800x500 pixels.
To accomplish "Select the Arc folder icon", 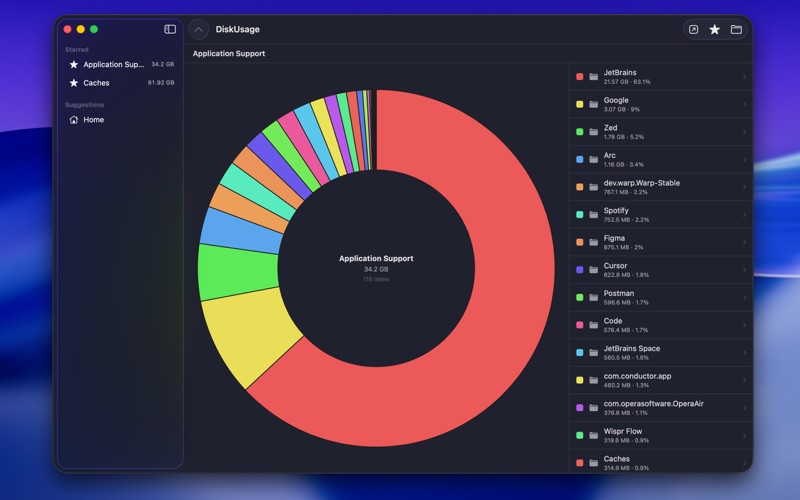I will (594, 159).
